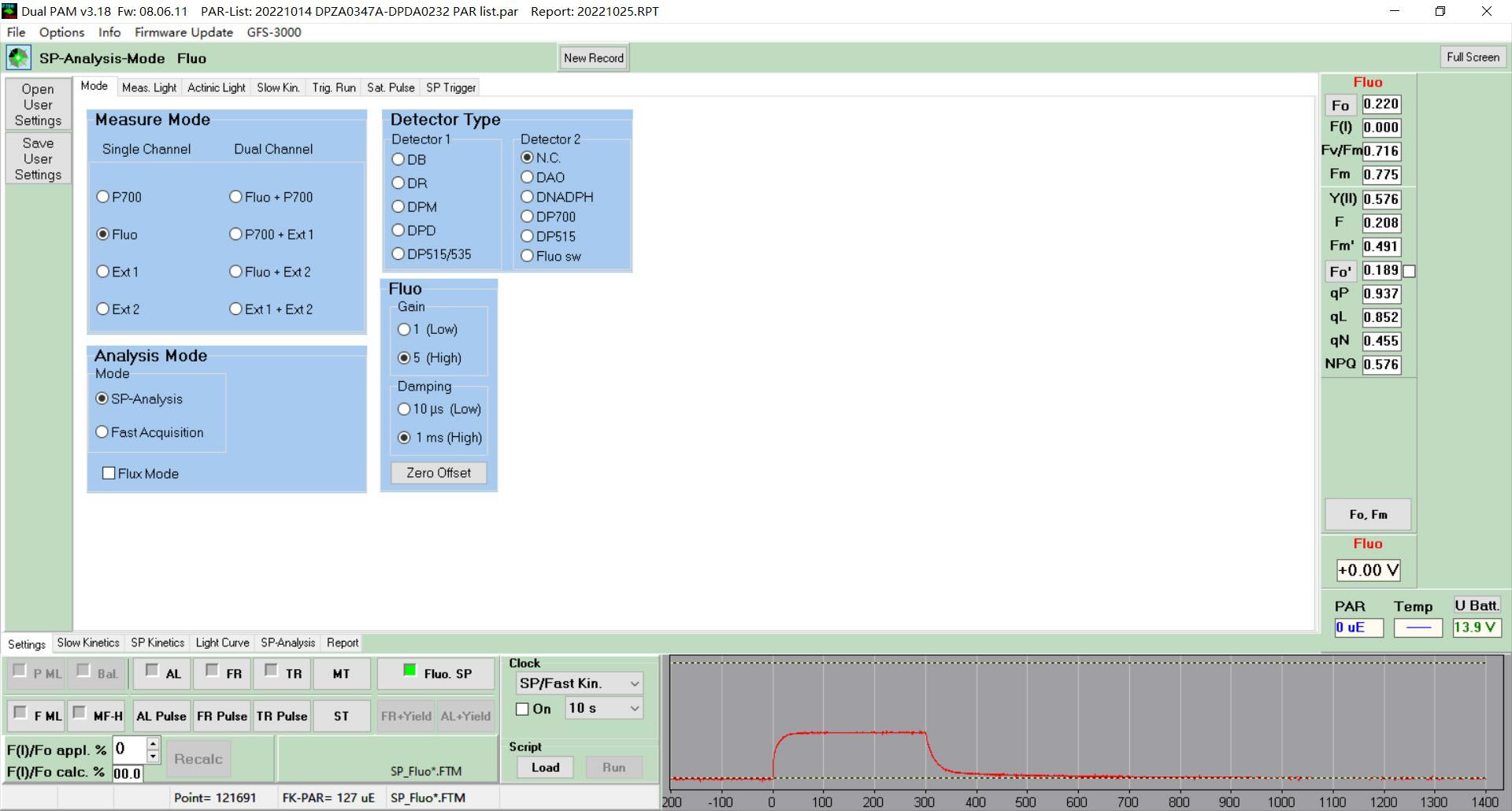This screenshot has height=811, width=1512.
Task: Increase F(I)/Fo appl. % spinner up arrow
Action: coord(153,742)
